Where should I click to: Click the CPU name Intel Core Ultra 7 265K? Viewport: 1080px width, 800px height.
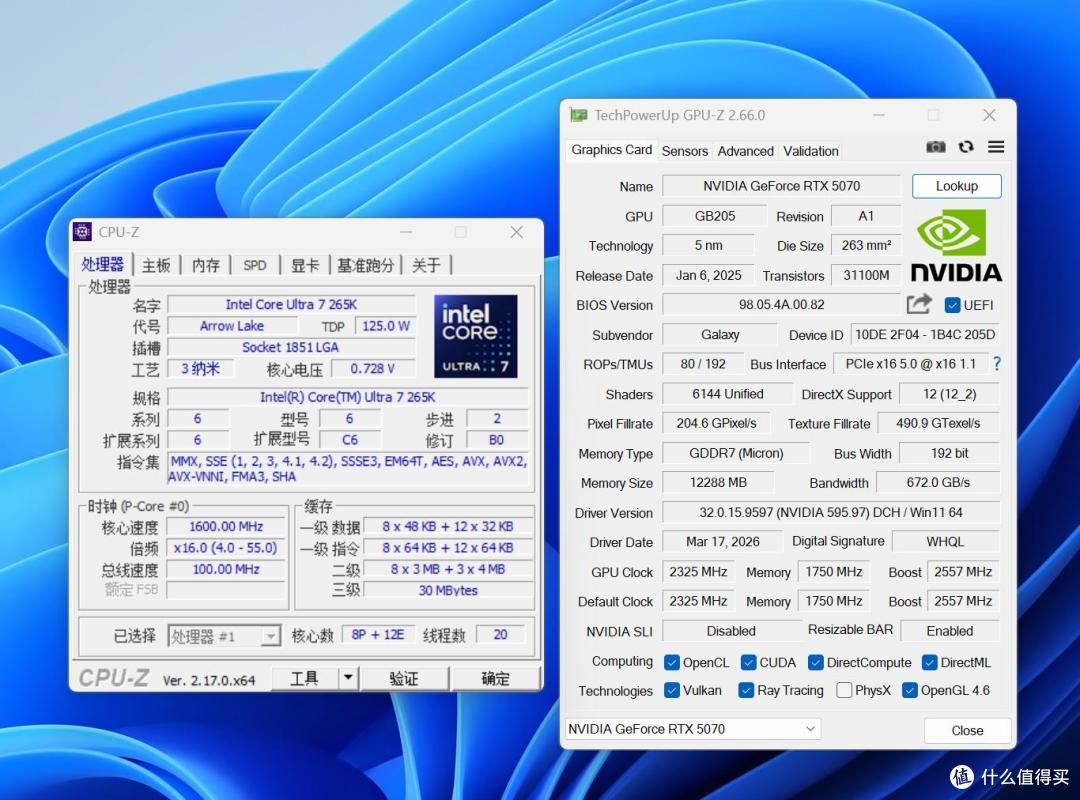click(291, 305)
